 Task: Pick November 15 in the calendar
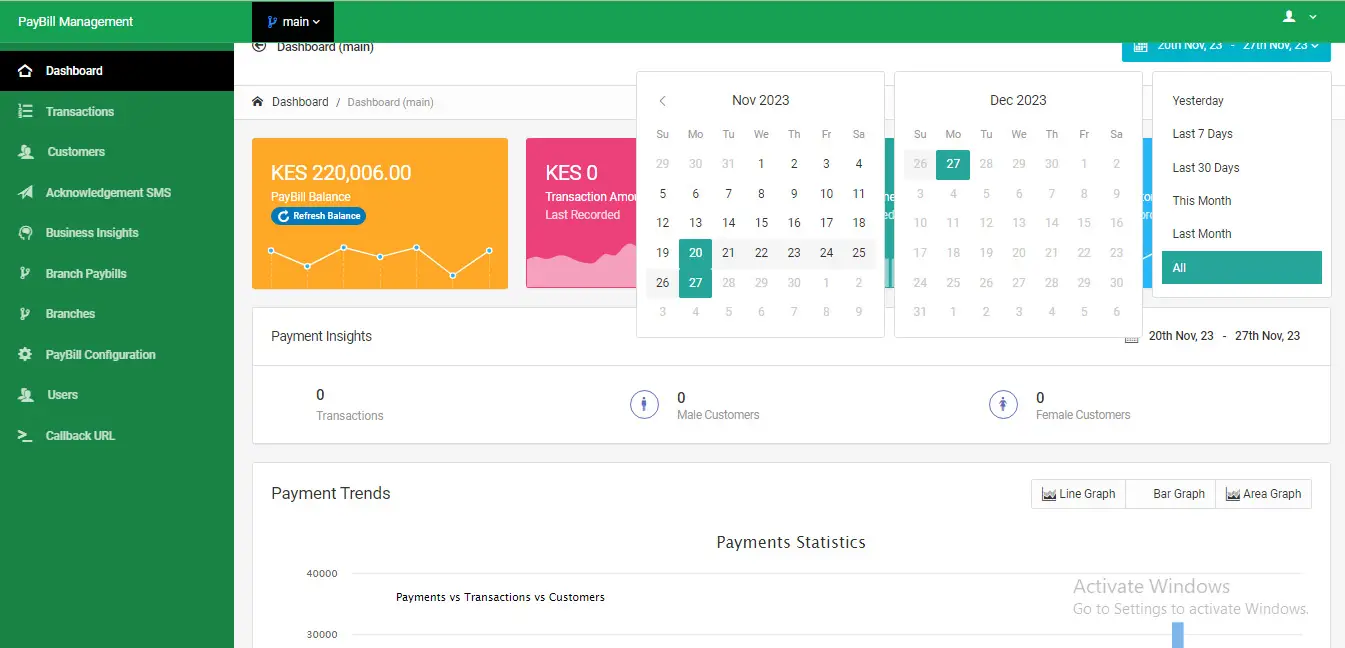pyautogui.click(x=761, y=223)
